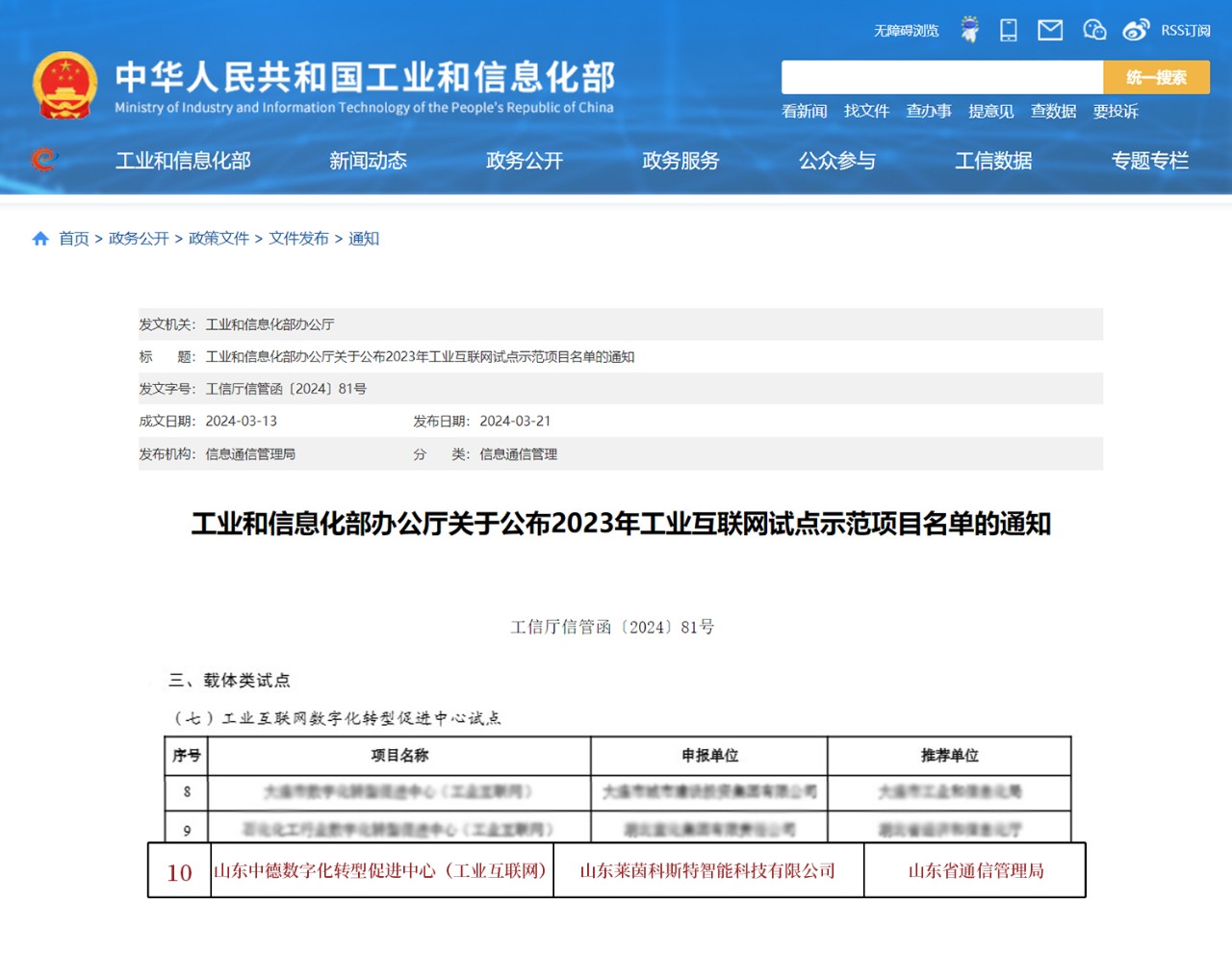Click the 申报单位 table column header
The image size is (1232, 955).
[x=709, y=756]
